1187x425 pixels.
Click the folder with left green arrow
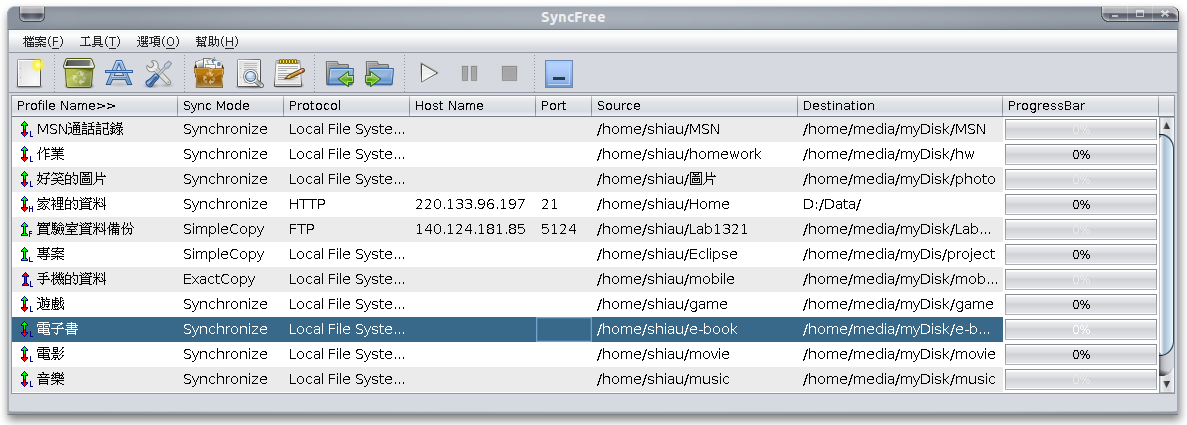point(340,73)
